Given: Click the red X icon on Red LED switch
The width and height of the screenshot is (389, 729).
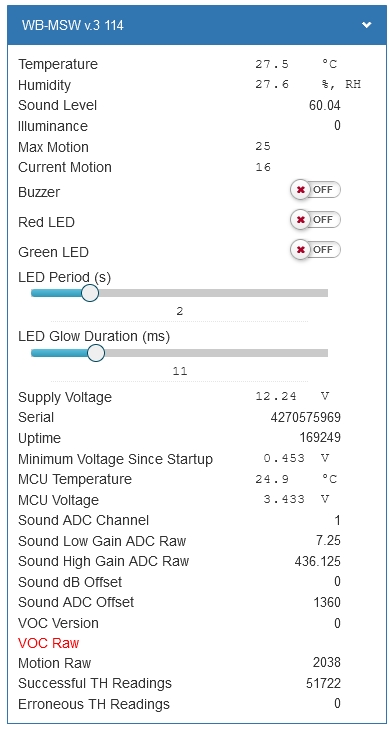Looking at the screenshot, I should [301, 220].
